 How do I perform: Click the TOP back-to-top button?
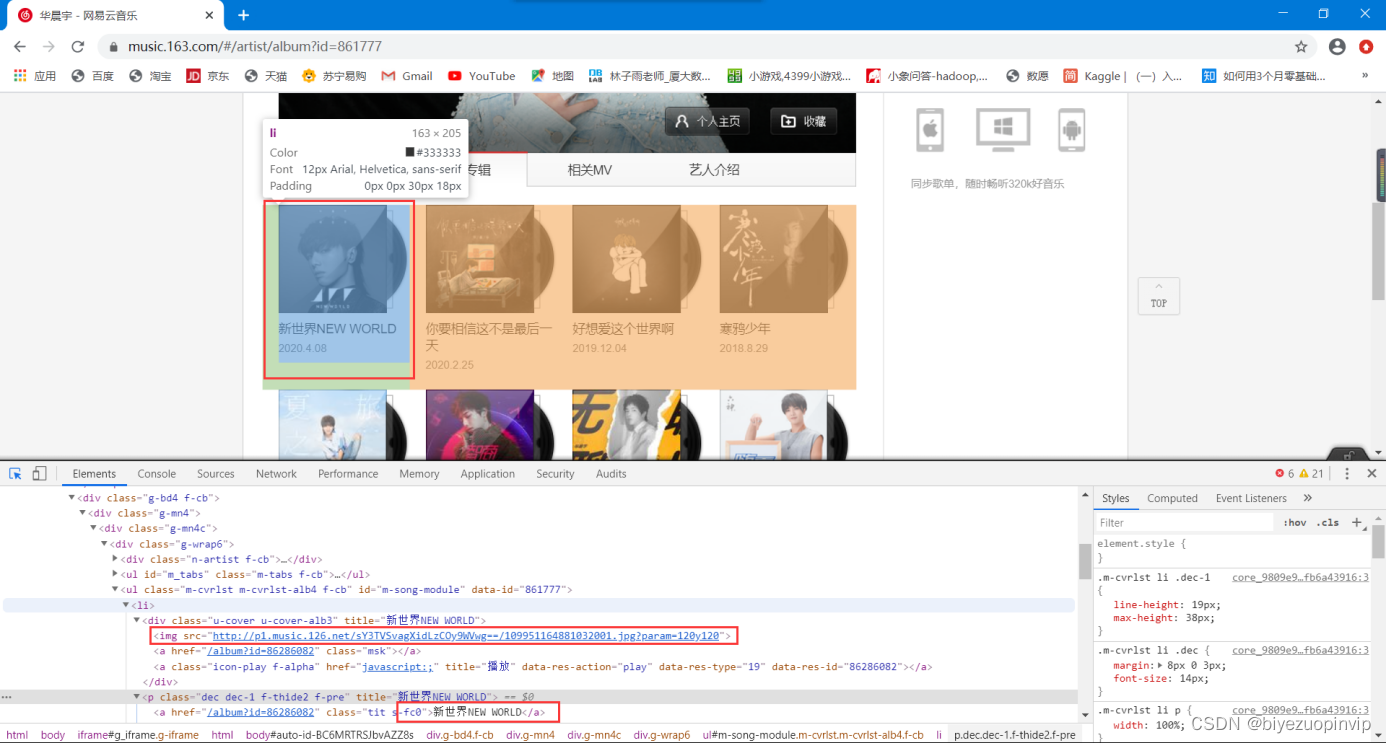coord(1158,296)
